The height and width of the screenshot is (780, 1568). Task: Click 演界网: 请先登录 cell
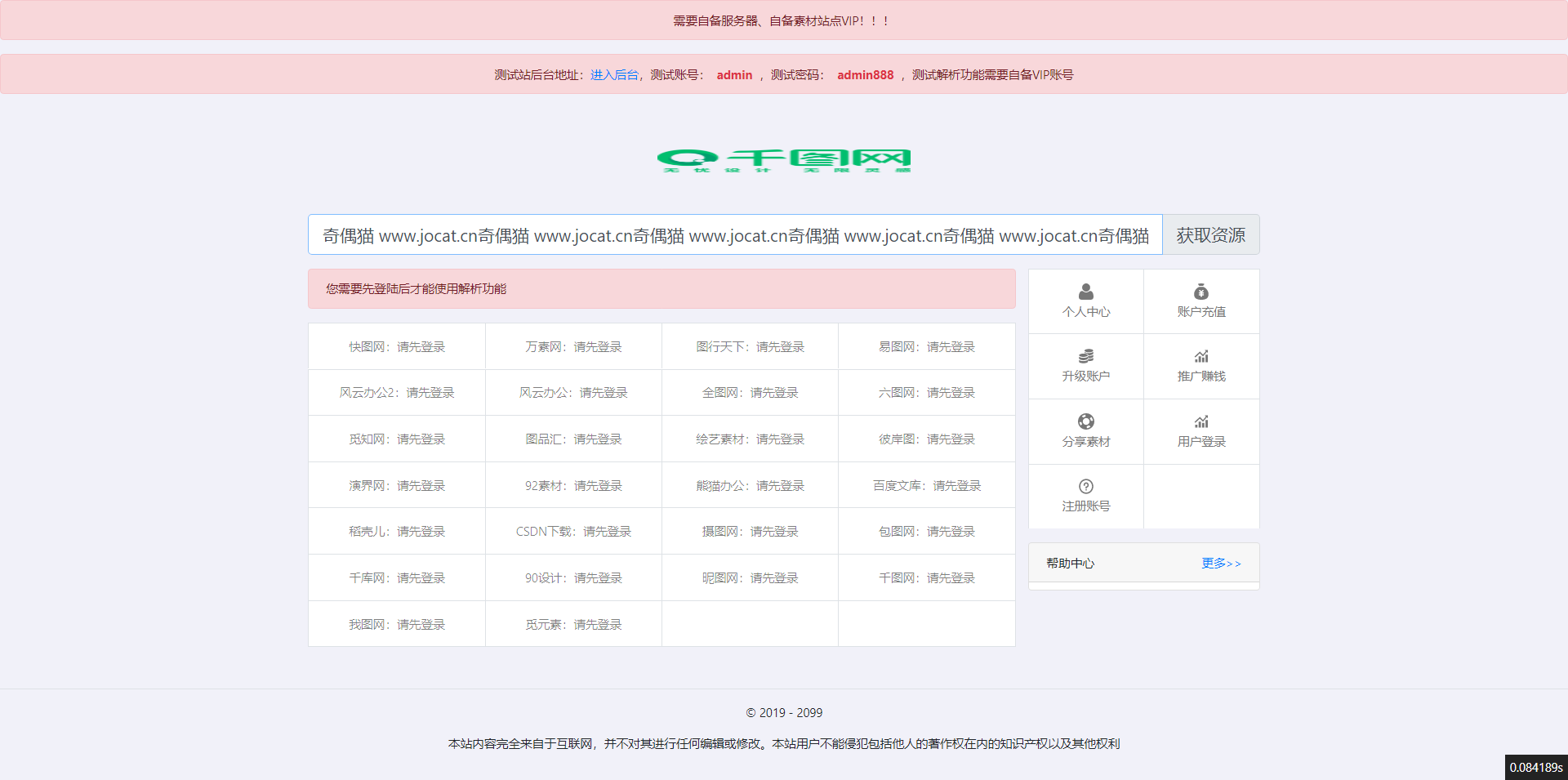coord(397,486)
